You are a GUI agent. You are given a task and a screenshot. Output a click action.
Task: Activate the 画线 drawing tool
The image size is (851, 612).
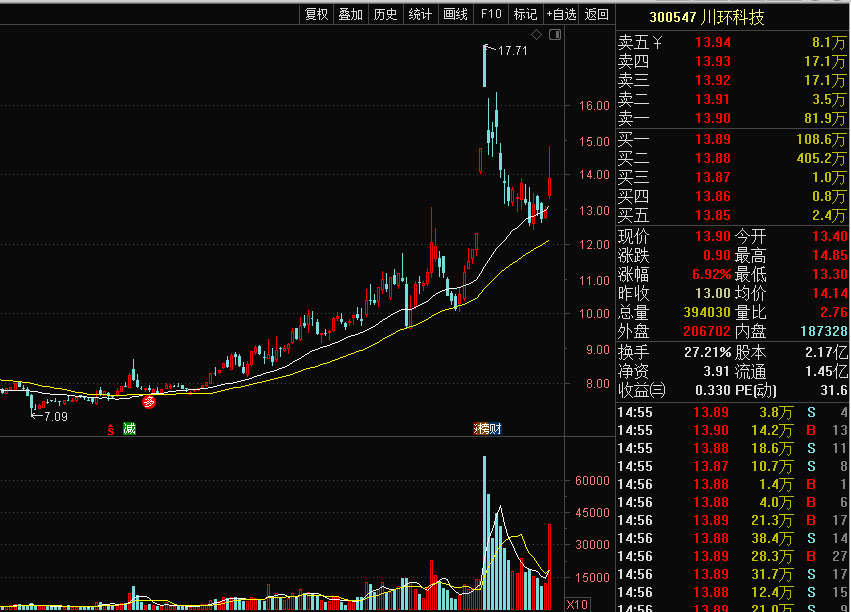point(455,14)
